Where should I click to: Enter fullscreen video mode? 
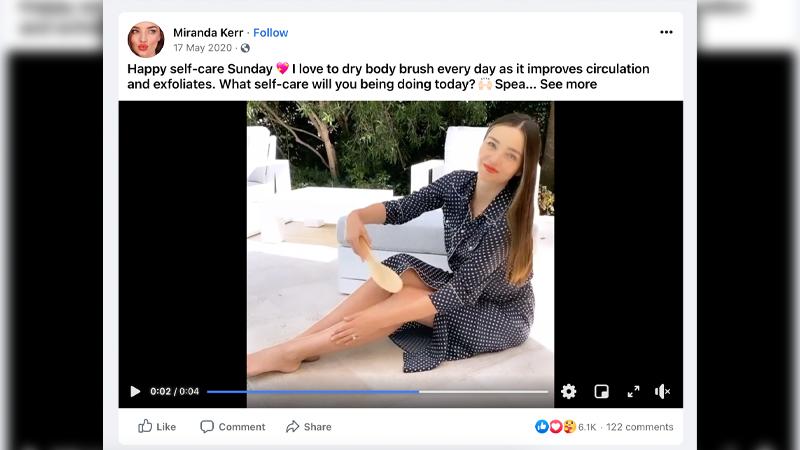pos(633,392)
